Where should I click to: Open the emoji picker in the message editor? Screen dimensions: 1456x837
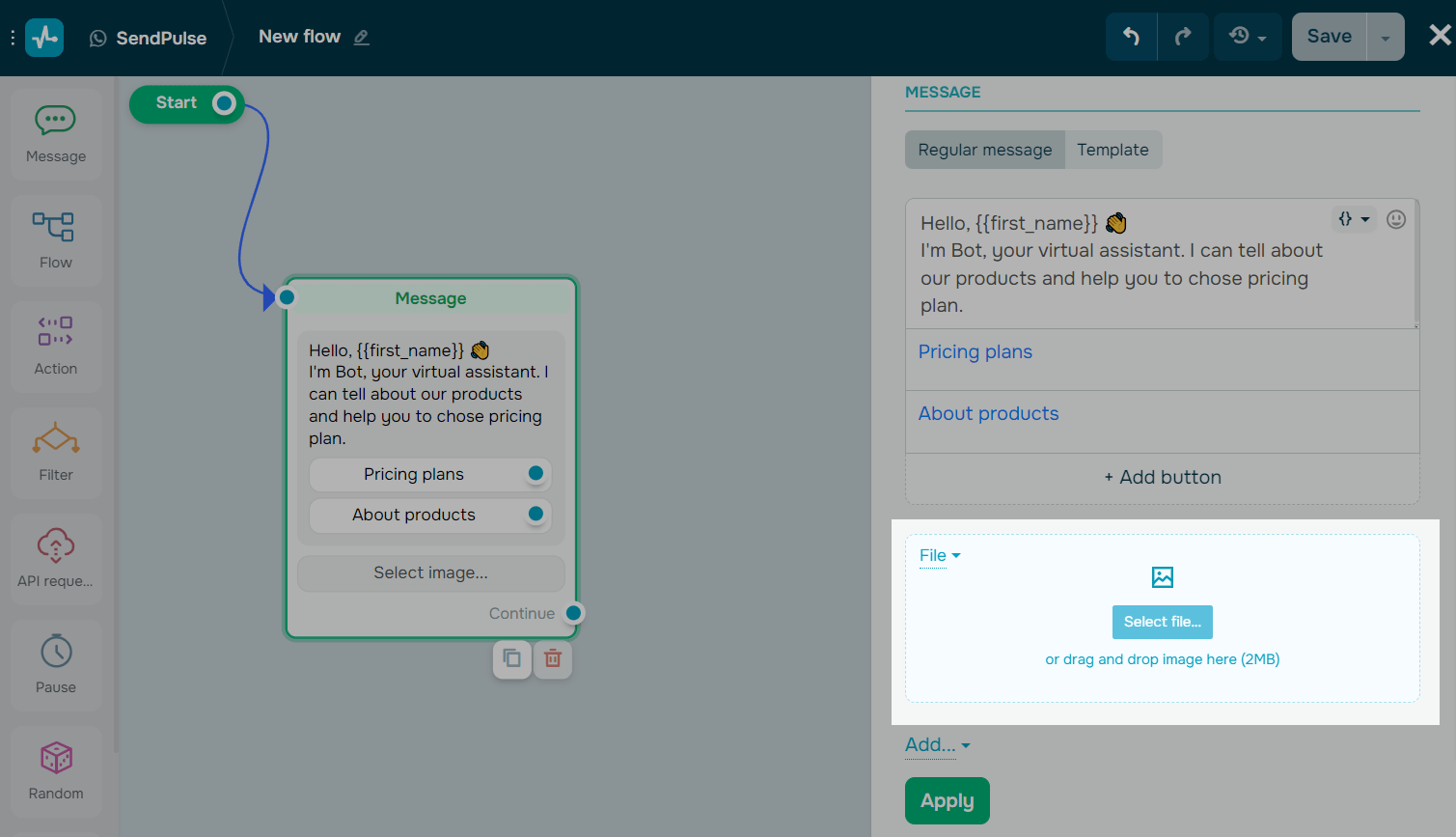1396,219
